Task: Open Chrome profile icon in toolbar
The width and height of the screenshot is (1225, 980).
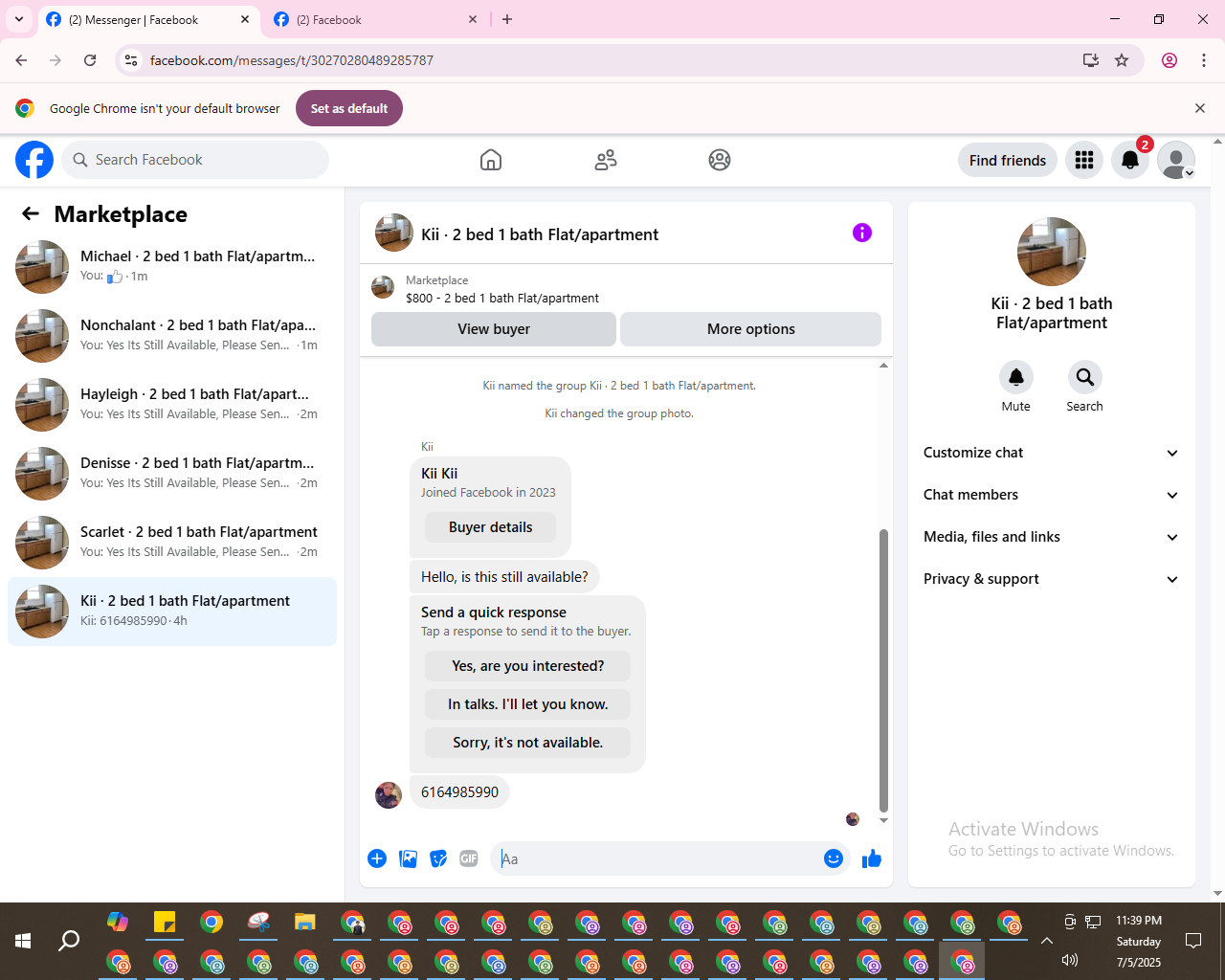Action: pyautogui.click(x=1169, y=60)
